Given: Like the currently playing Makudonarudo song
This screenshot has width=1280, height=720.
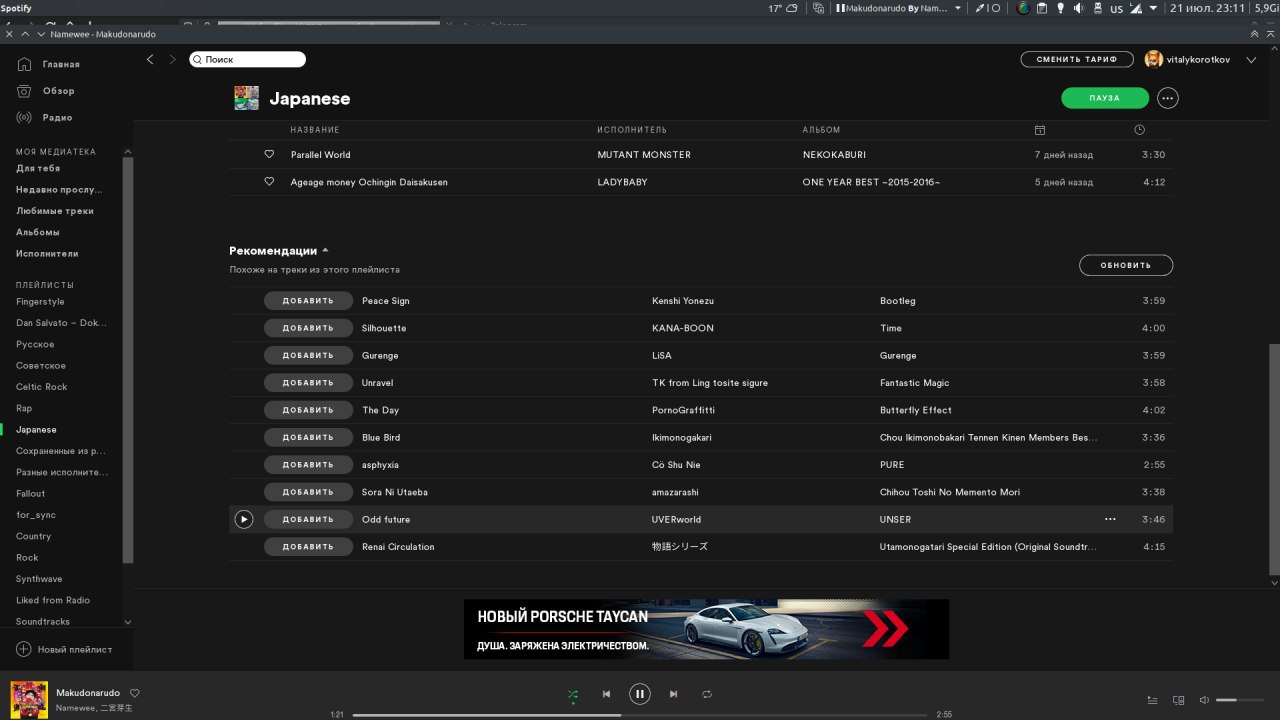Looking at the screenshot, I should pyautogui.click(x=135, y=693).
